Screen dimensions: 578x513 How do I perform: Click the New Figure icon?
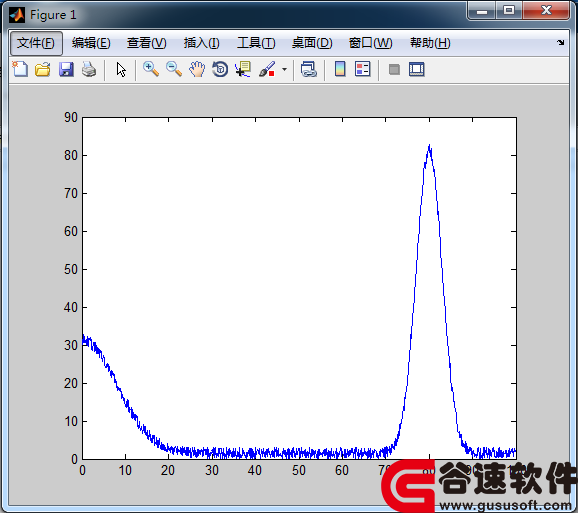tap(20, 69)
